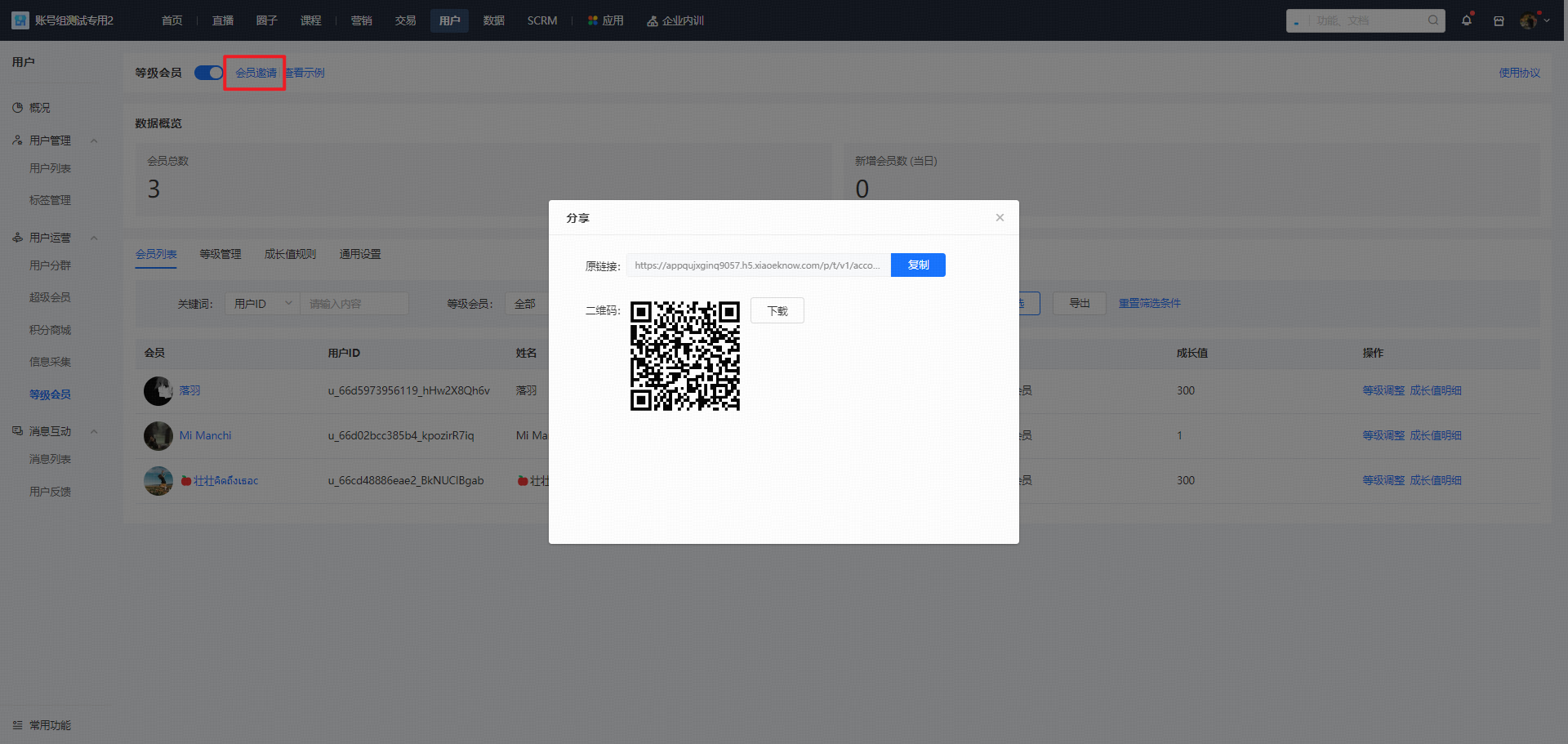Switch to the 等级管理 tab
This screenshot has height=744, width=1568.
click(x=220, y=254)
